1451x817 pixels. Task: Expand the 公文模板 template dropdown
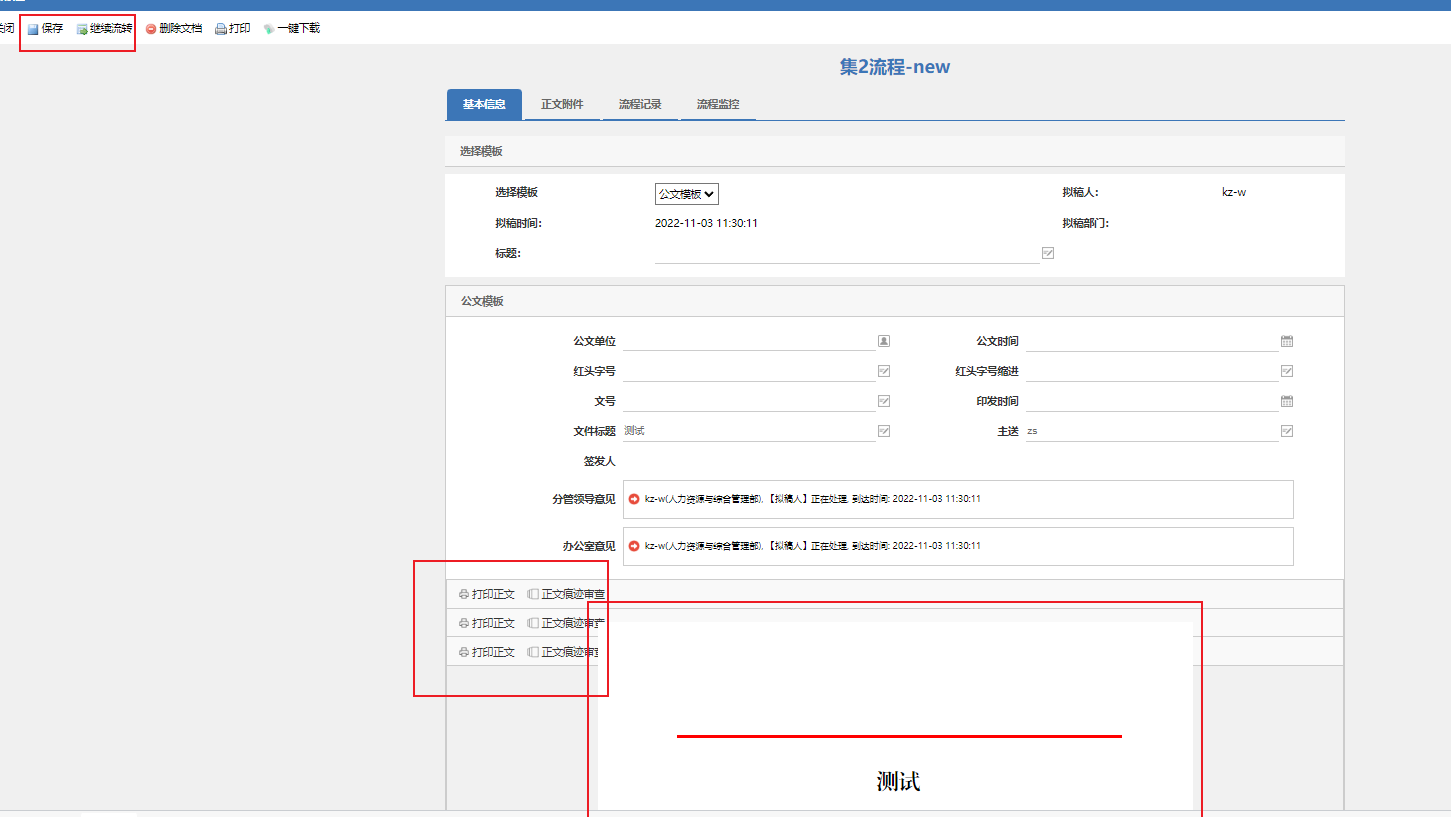[686, 194]
